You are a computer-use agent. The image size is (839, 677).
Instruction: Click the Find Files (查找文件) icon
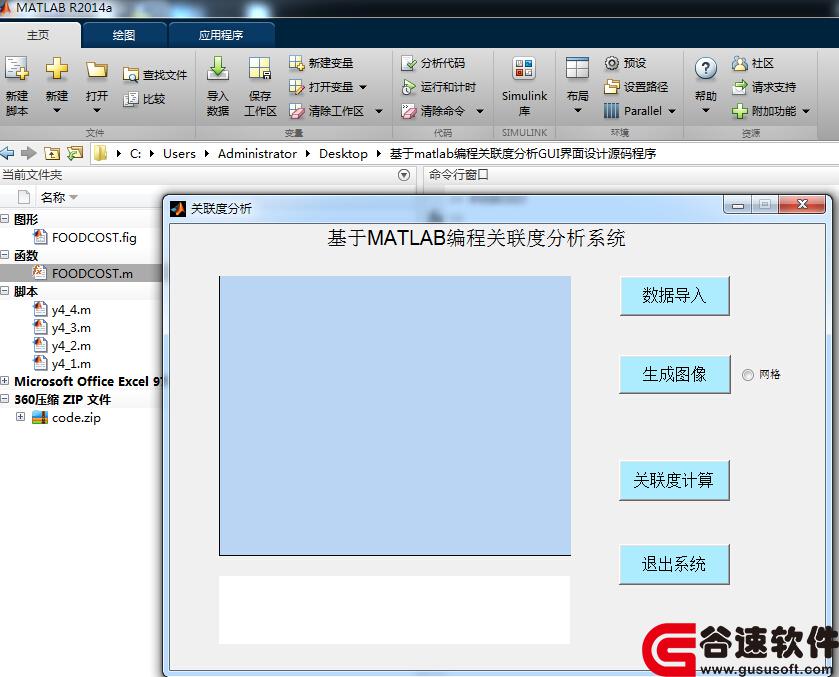coord(131,75)
